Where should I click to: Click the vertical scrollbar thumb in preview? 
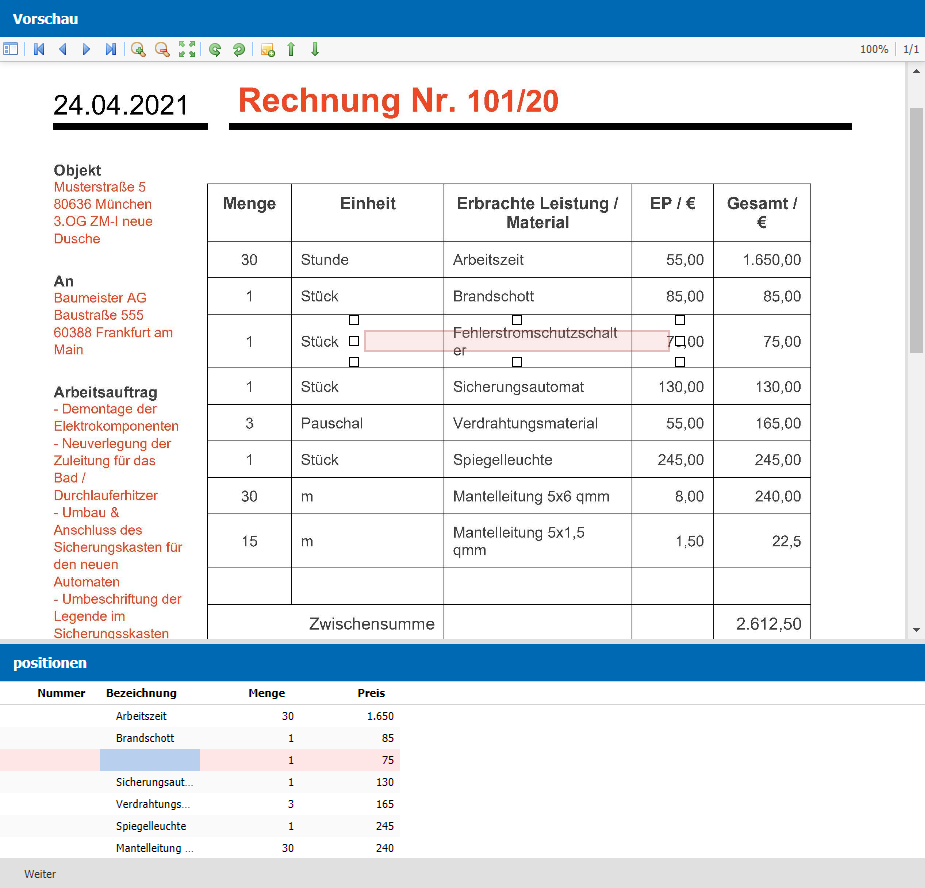pyautogui.click(x=916, y=230)
